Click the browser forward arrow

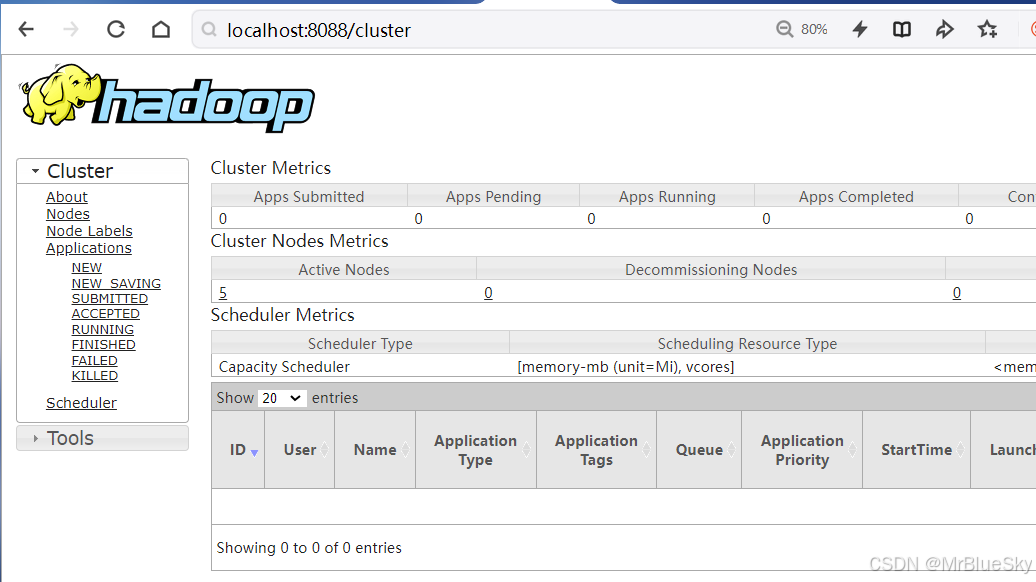71,29
